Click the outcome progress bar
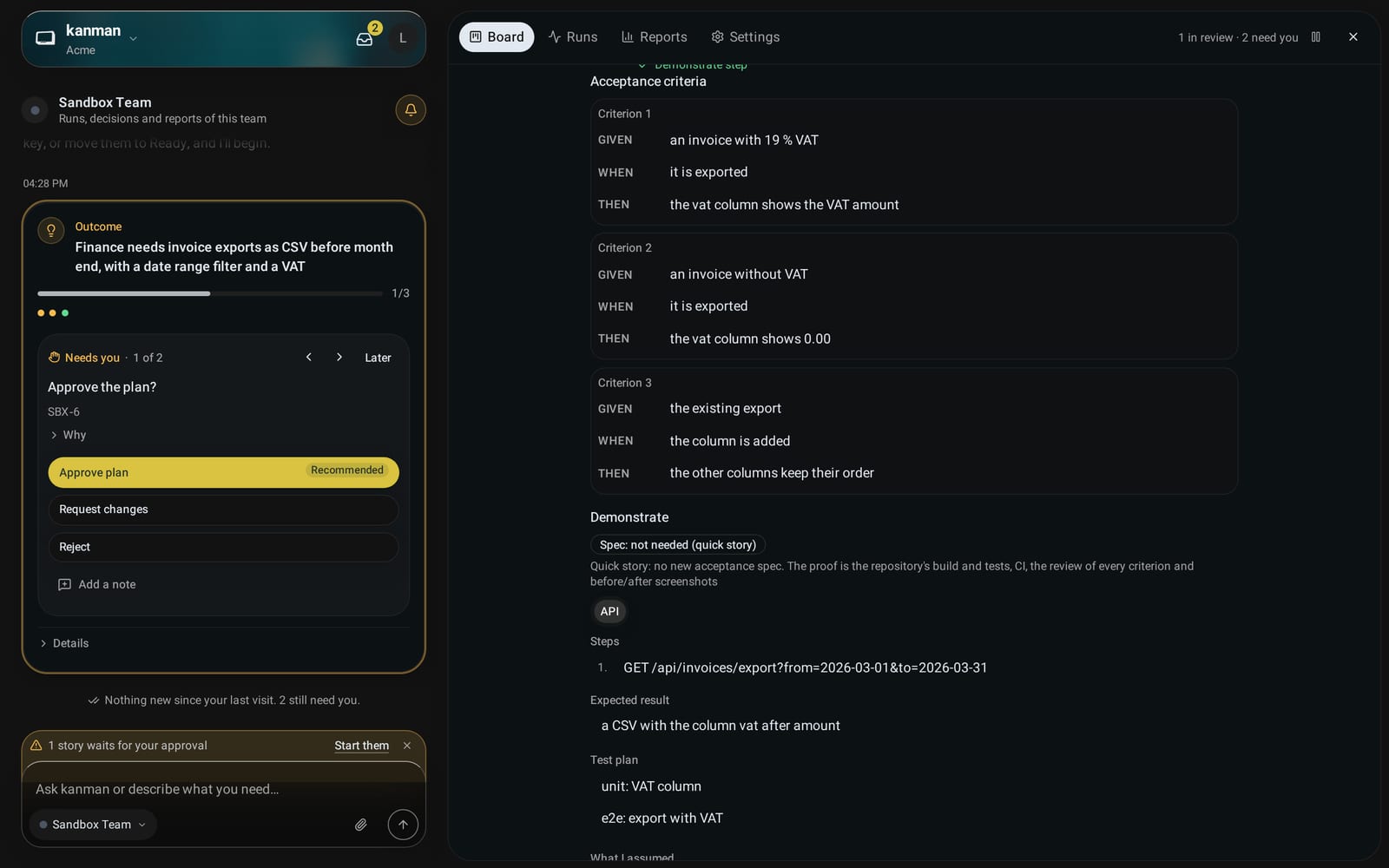Image resolution: width=1389 pixels, height=868 pixels. coord(210,293)
